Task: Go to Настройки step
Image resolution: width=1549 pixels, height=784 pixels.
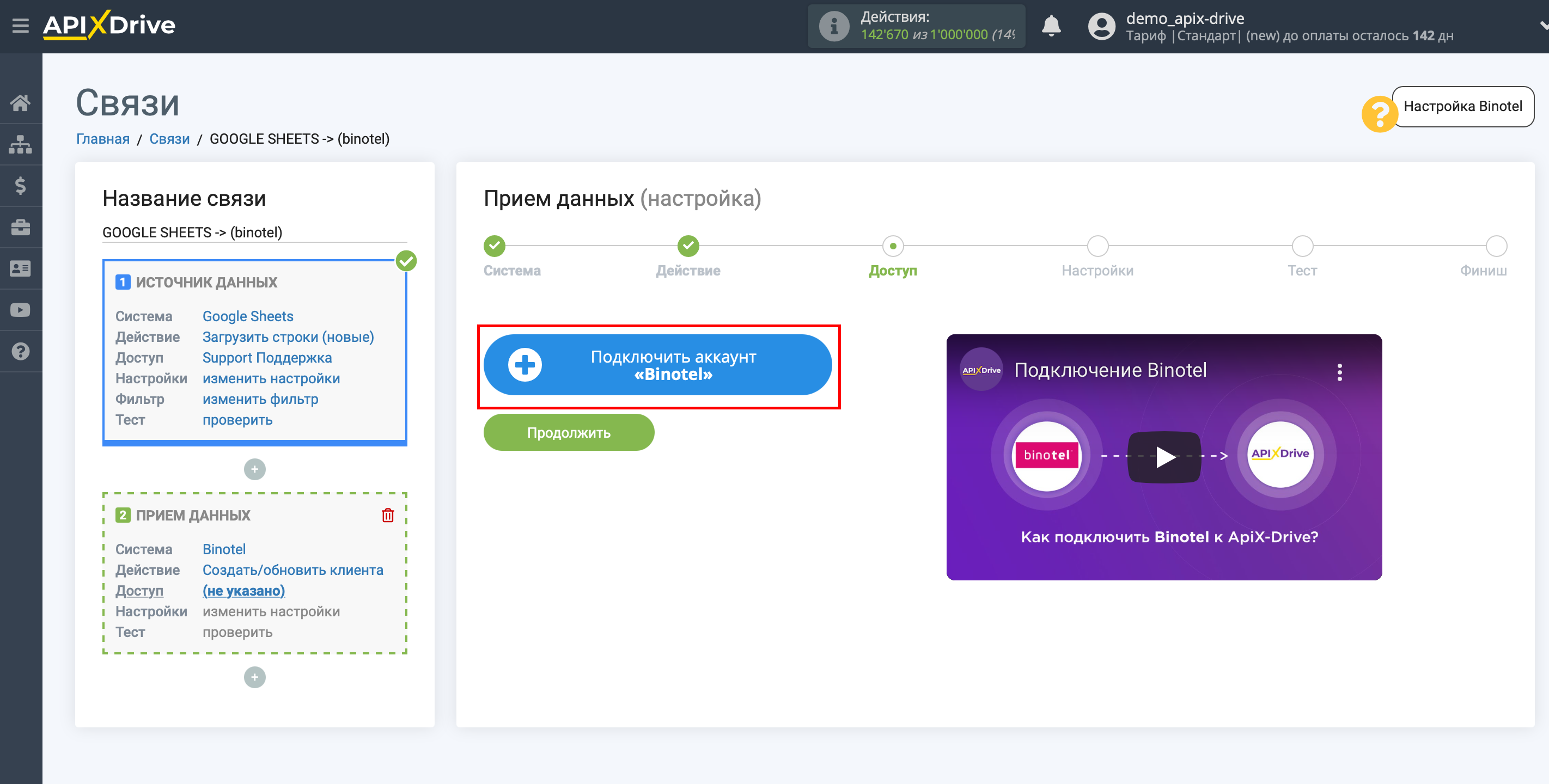Action: pyautogui.click(x=1097, y=246)
